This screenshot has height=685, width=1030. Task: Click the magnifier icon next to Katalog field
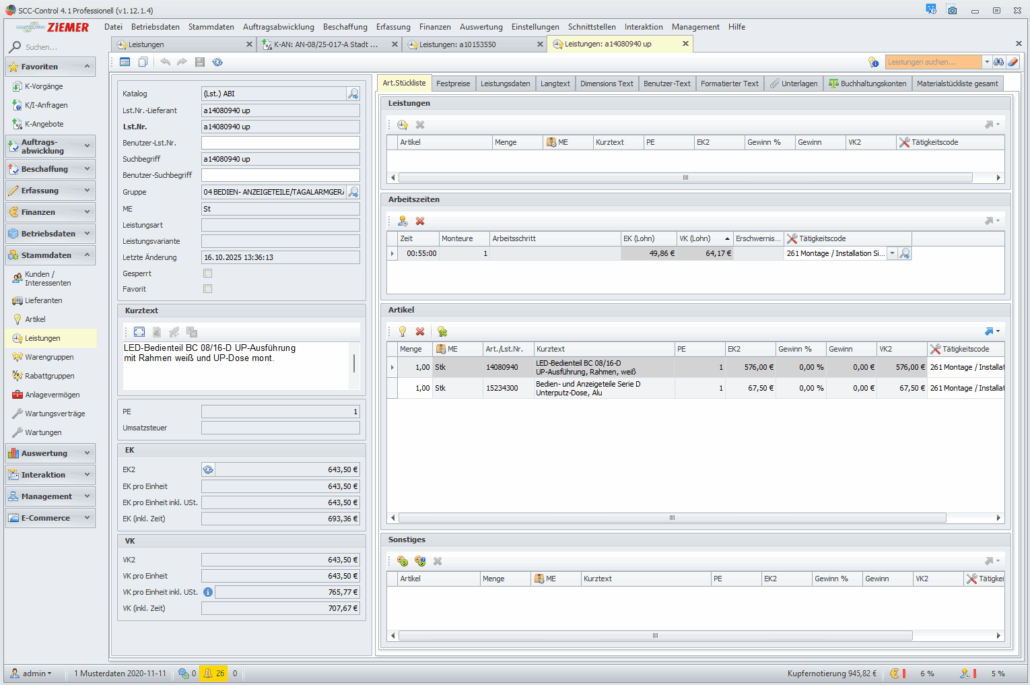click(x=353, y=93)
